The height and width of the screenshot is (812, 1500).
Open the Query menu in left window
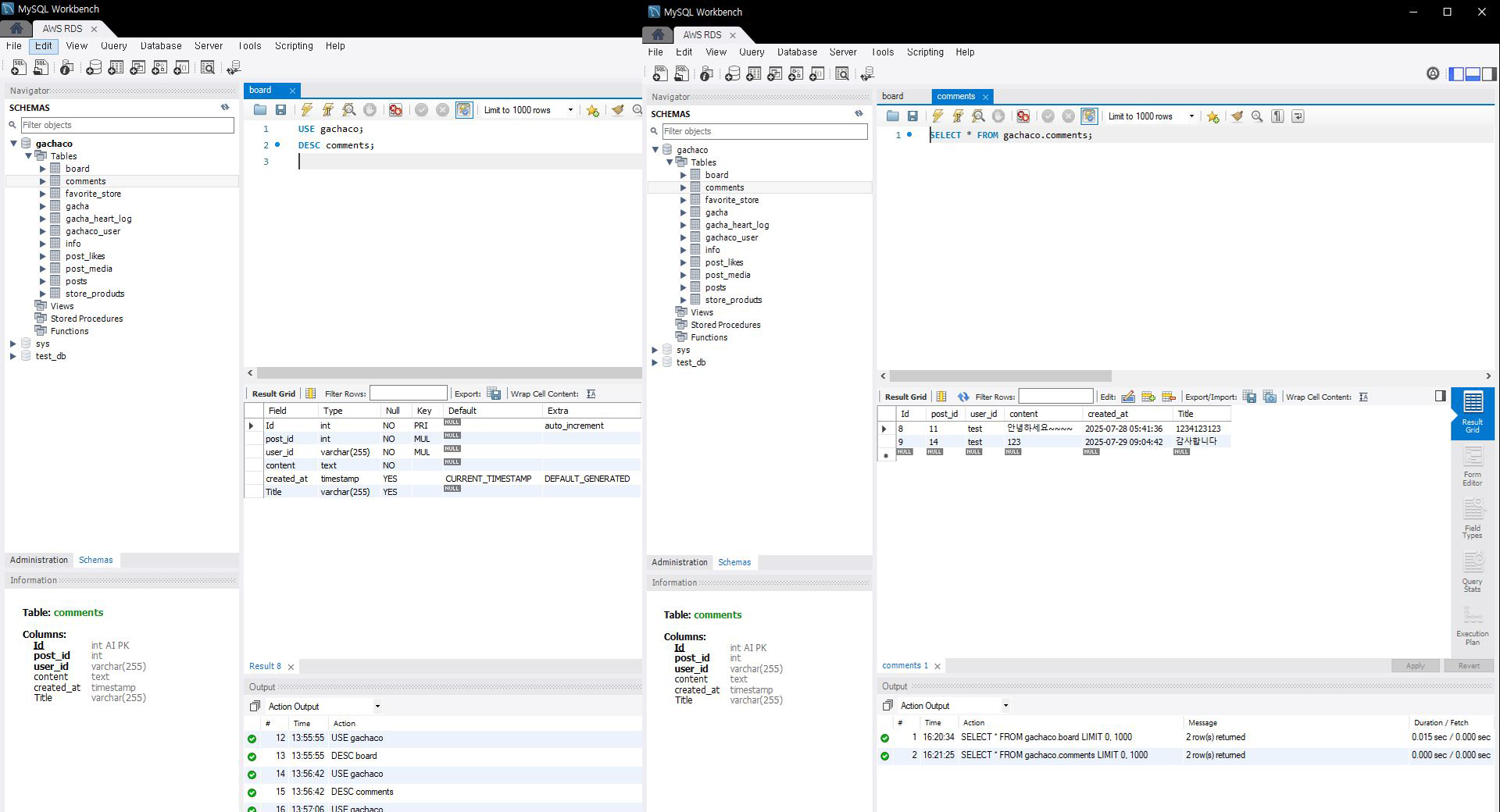tap(113, 46)
